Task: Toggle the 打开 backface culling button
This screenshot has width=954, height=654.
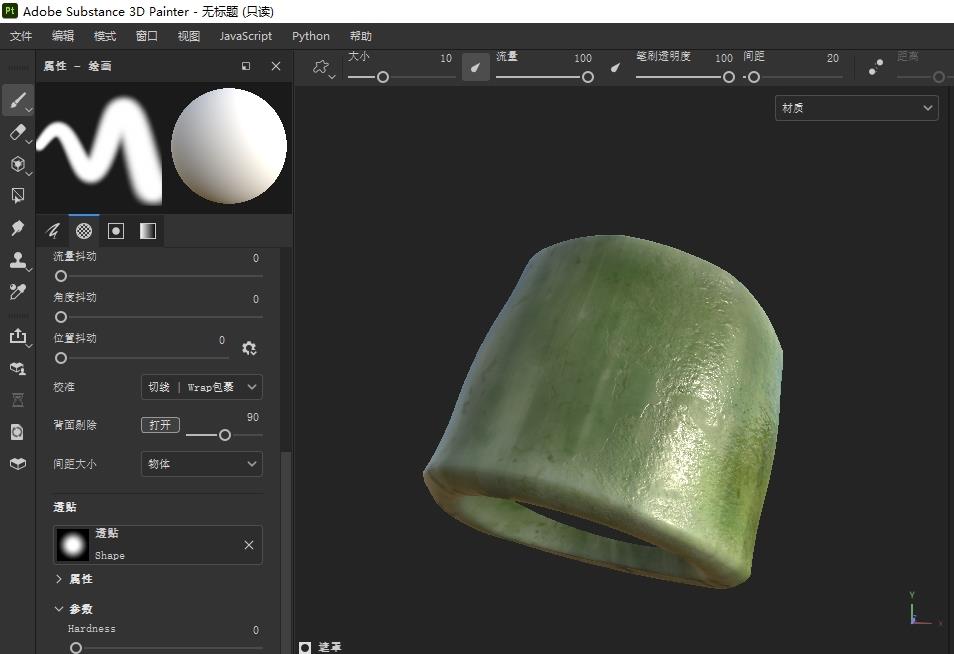Action: (x=160, y=425)
